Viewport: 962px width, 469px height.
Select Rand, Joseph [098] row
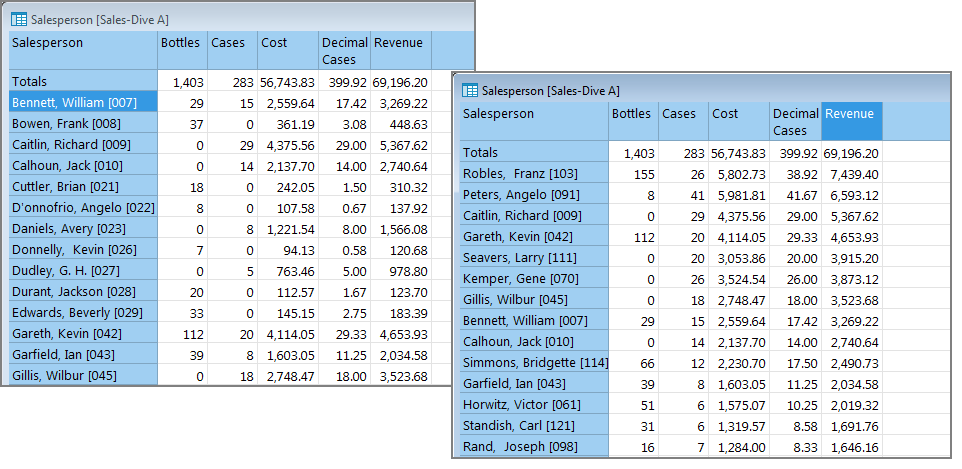click(534, 446)
